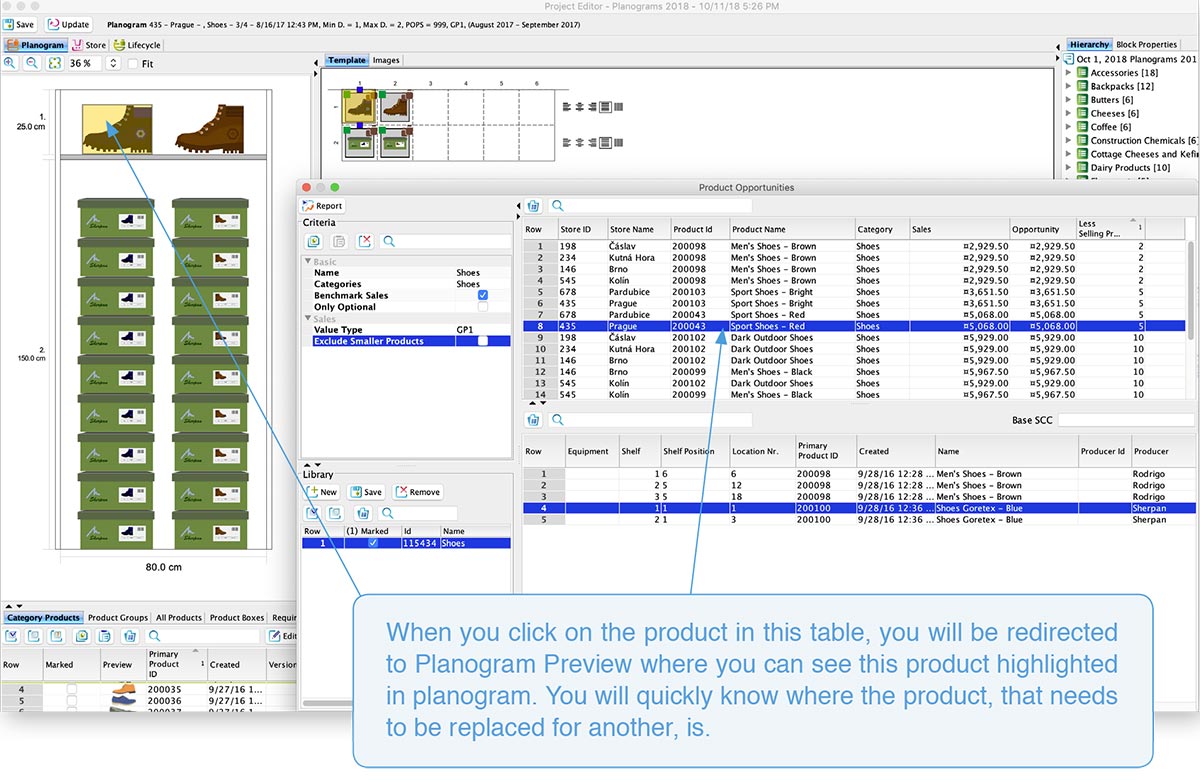1200x783 pixels.
Task: Select the highlighted boot on top shelf
Action: 117,129
